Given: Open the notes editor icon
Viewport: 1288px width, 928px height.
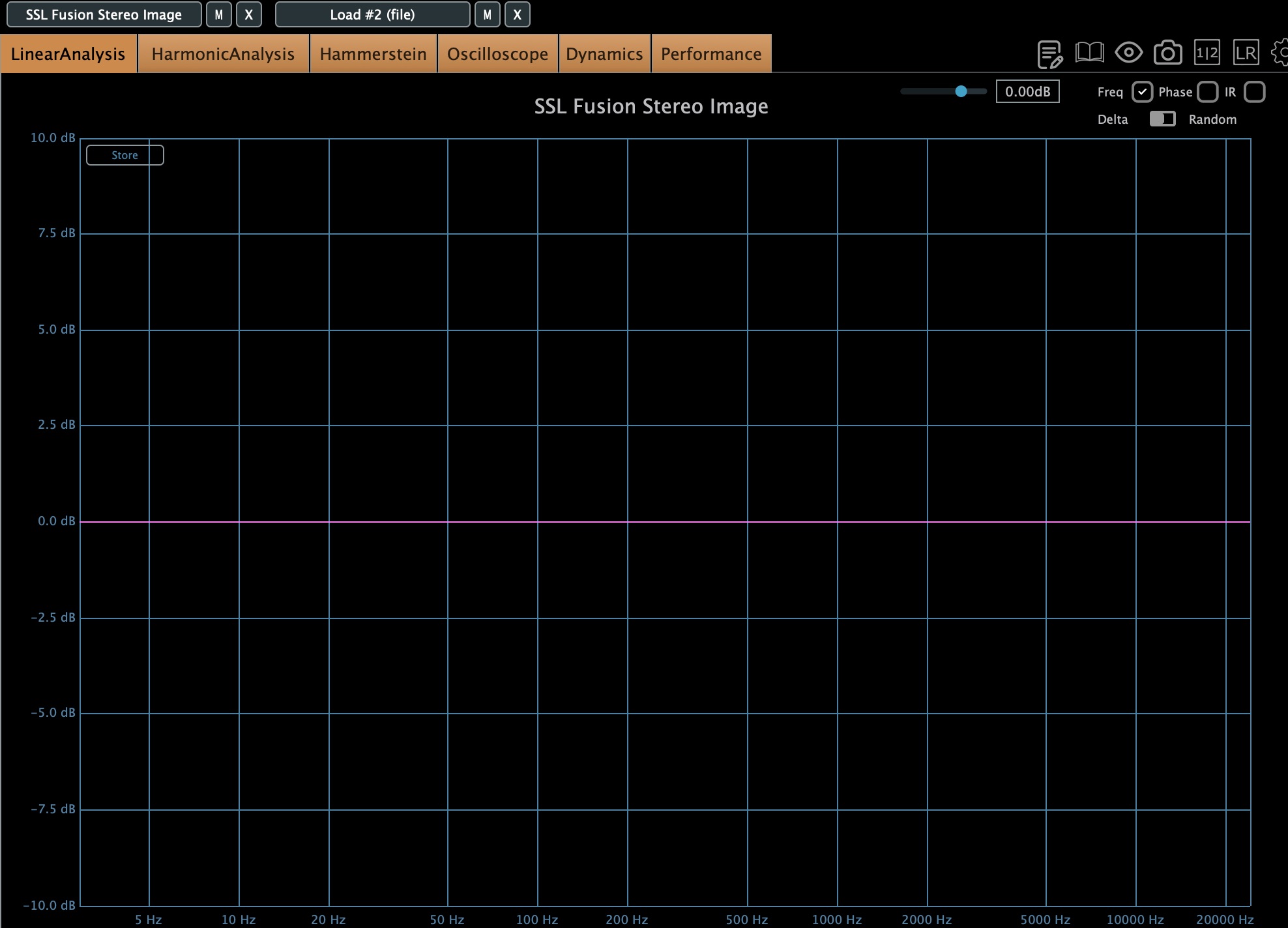Looking at the screenshot, I should pyautogui.click(x=1049, y=54).
